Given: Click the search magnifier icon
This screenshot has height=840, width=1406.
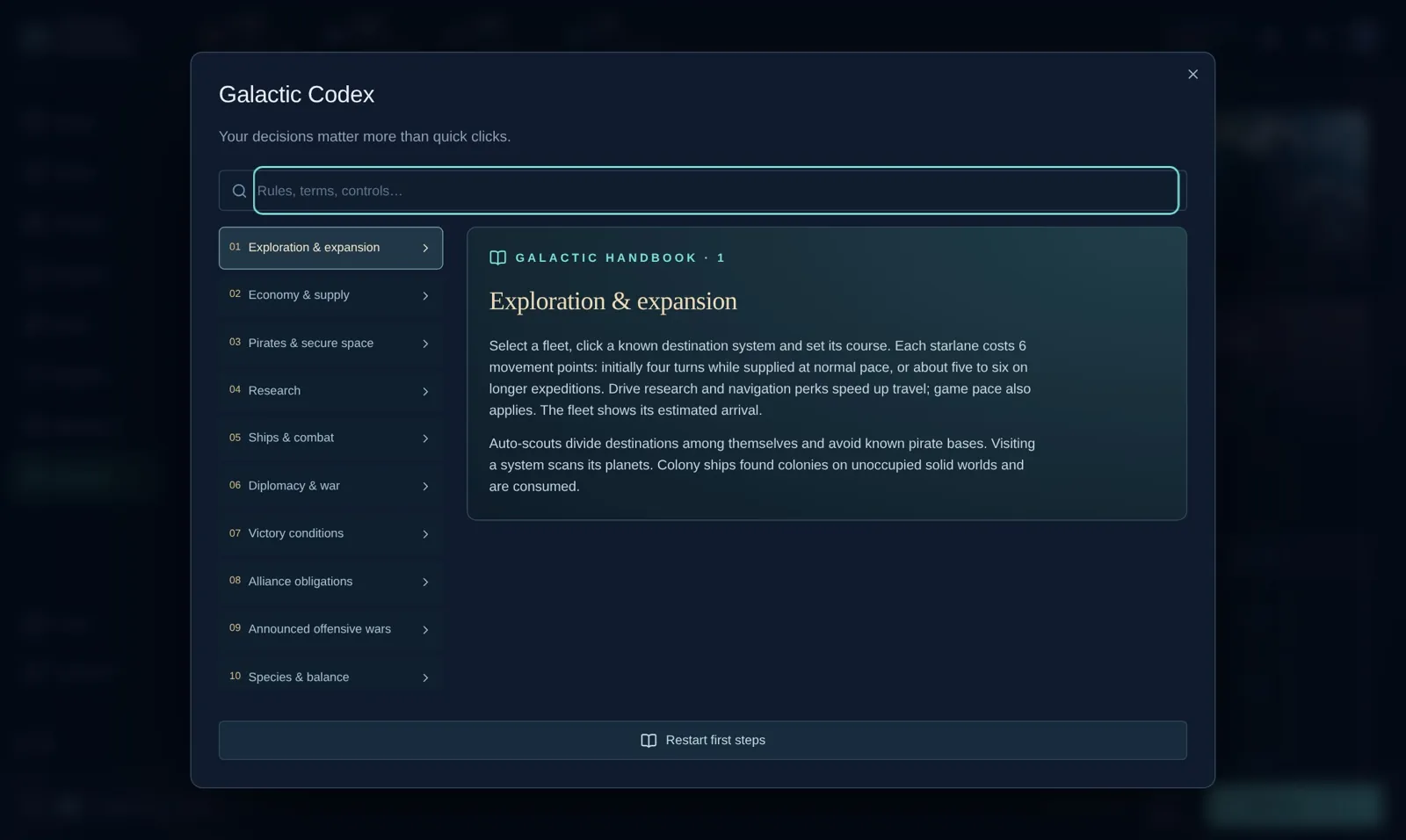Looking at the screenshot, I should tap(239, 191).
